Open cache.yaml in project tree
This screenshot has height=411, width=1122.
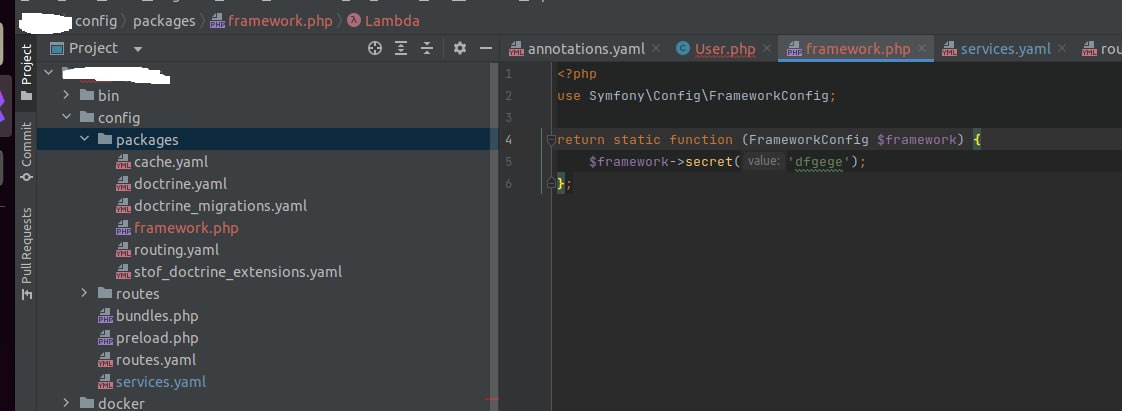pos(171,162)
